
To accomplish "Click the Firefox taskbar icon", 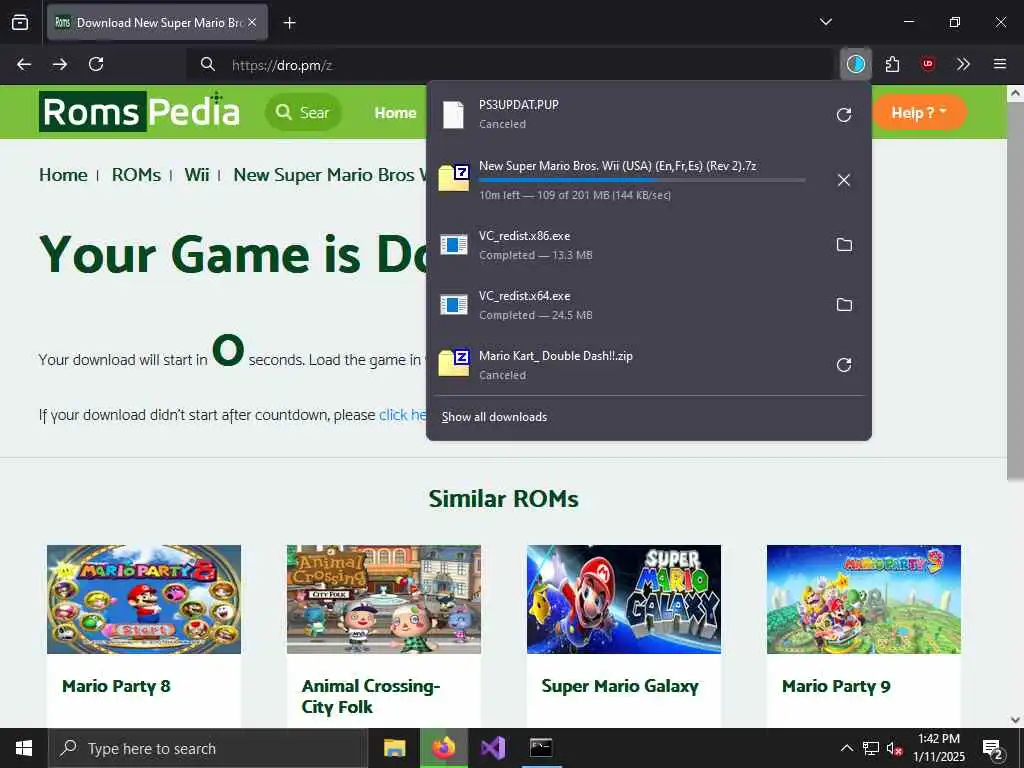I will pos(443,748).
